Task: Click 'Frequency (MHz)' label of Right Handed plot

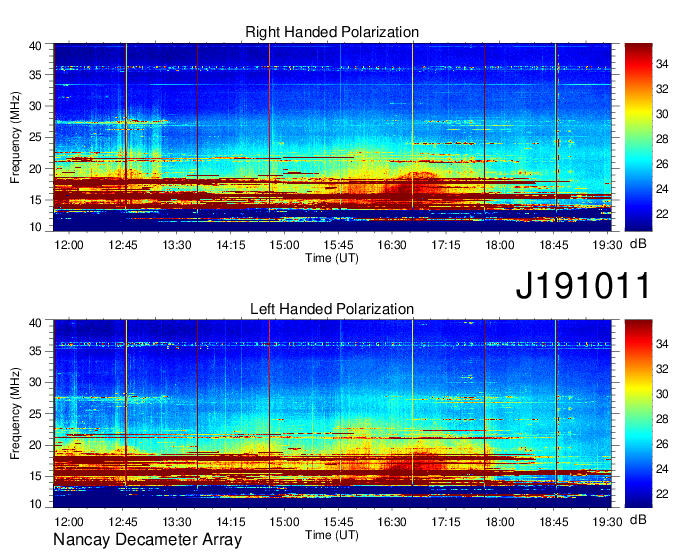Action: click(x=15, y=137)
